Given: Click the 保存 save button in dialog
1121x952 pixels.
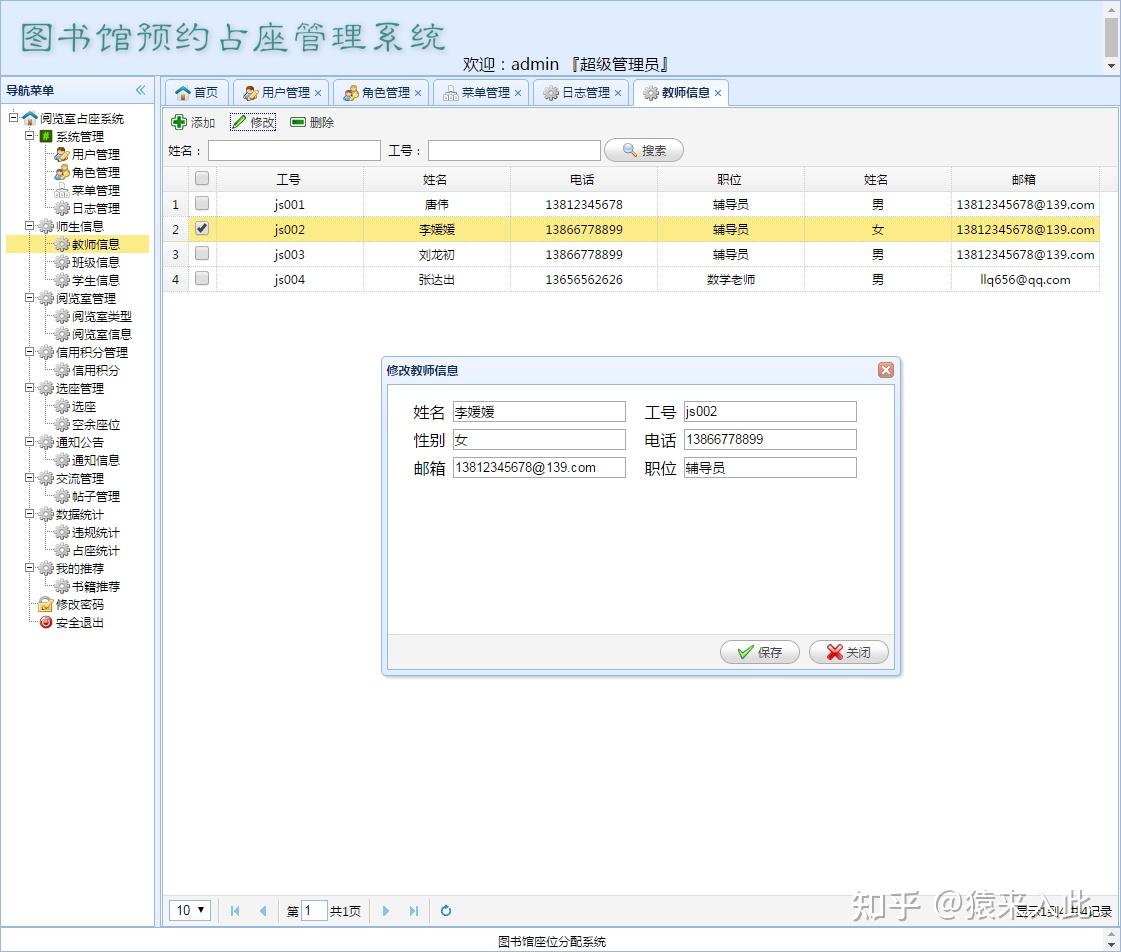Looking at the screenshot, I should pos(759,652).
